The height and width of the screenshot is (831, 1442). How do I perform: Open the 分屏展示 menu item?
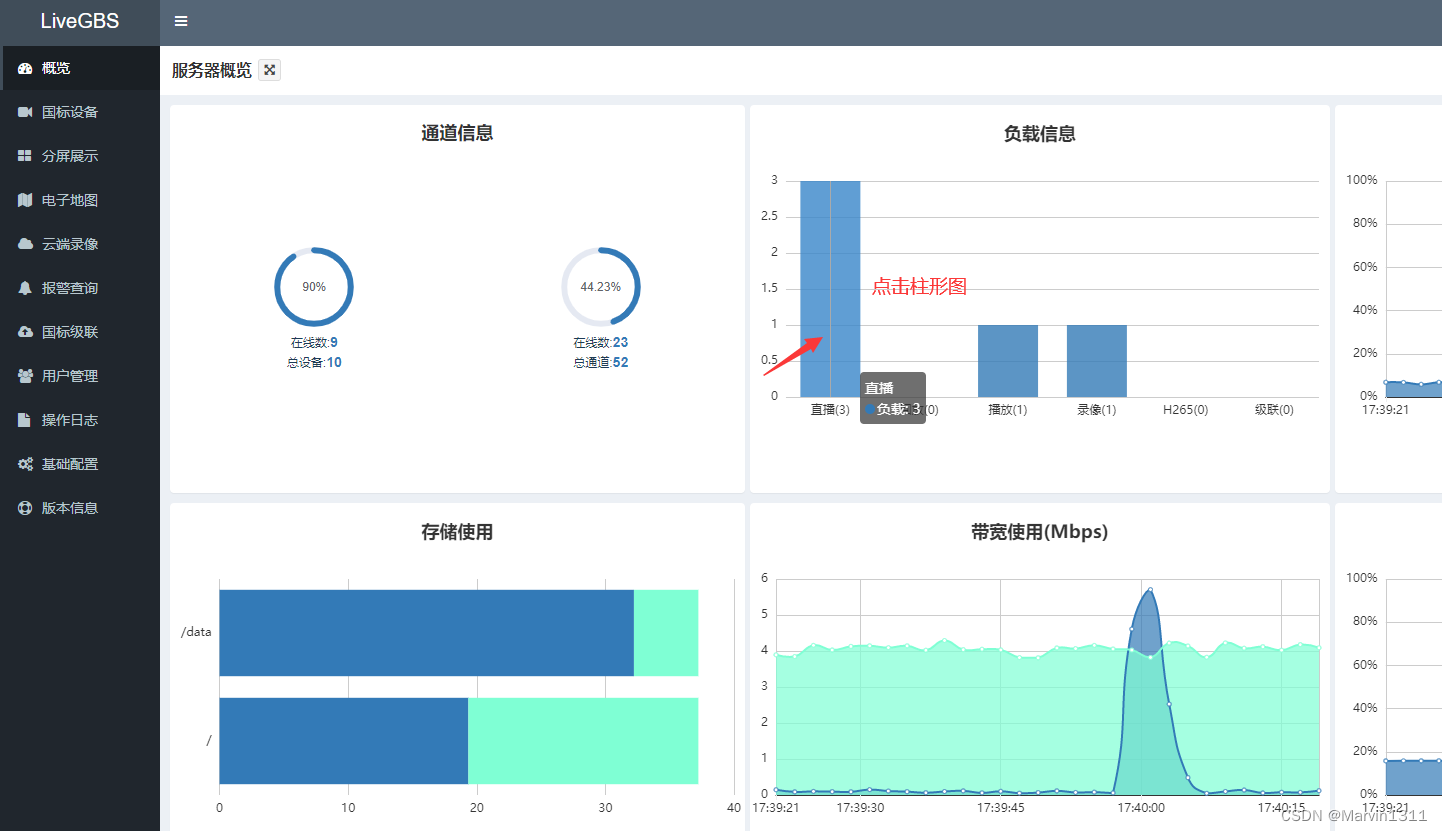80,156
